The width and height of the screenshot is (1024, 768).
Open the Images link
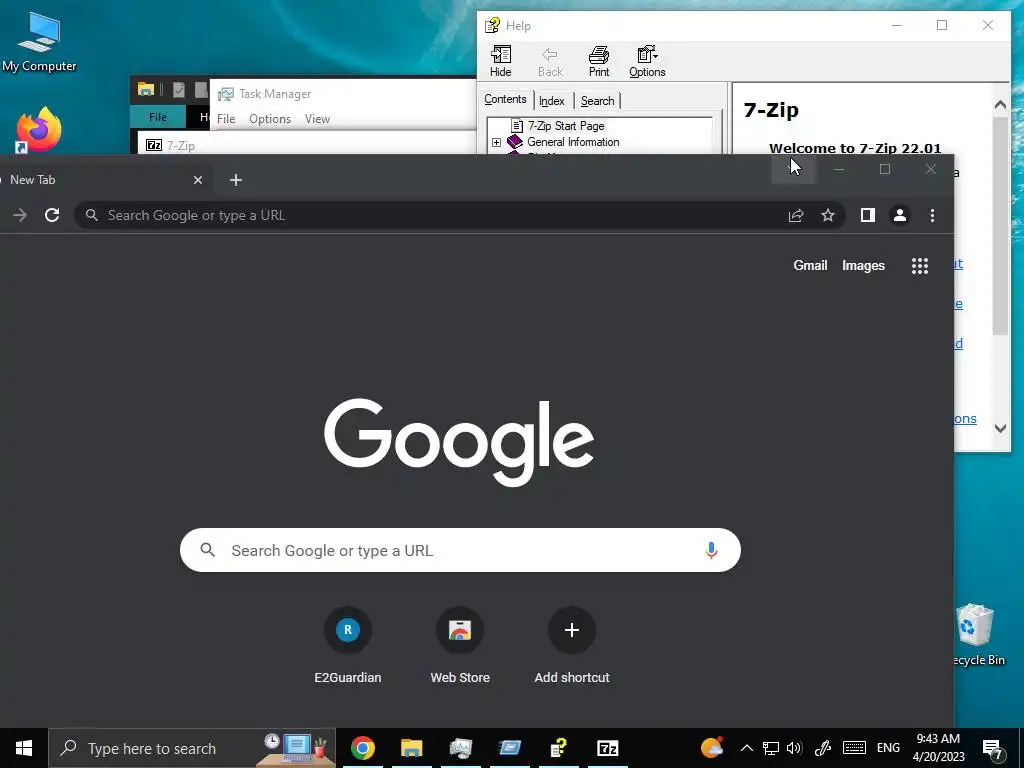(x=863, y=265)
